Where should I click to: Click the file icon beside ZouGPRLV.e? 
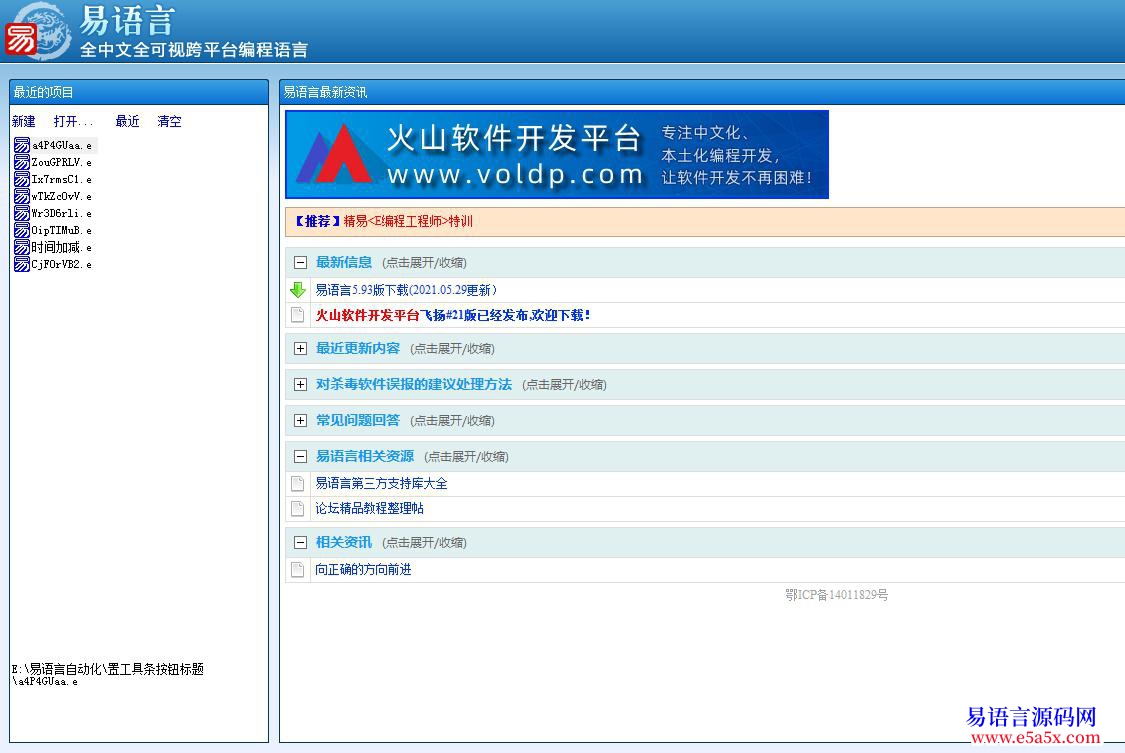[22, 163]
